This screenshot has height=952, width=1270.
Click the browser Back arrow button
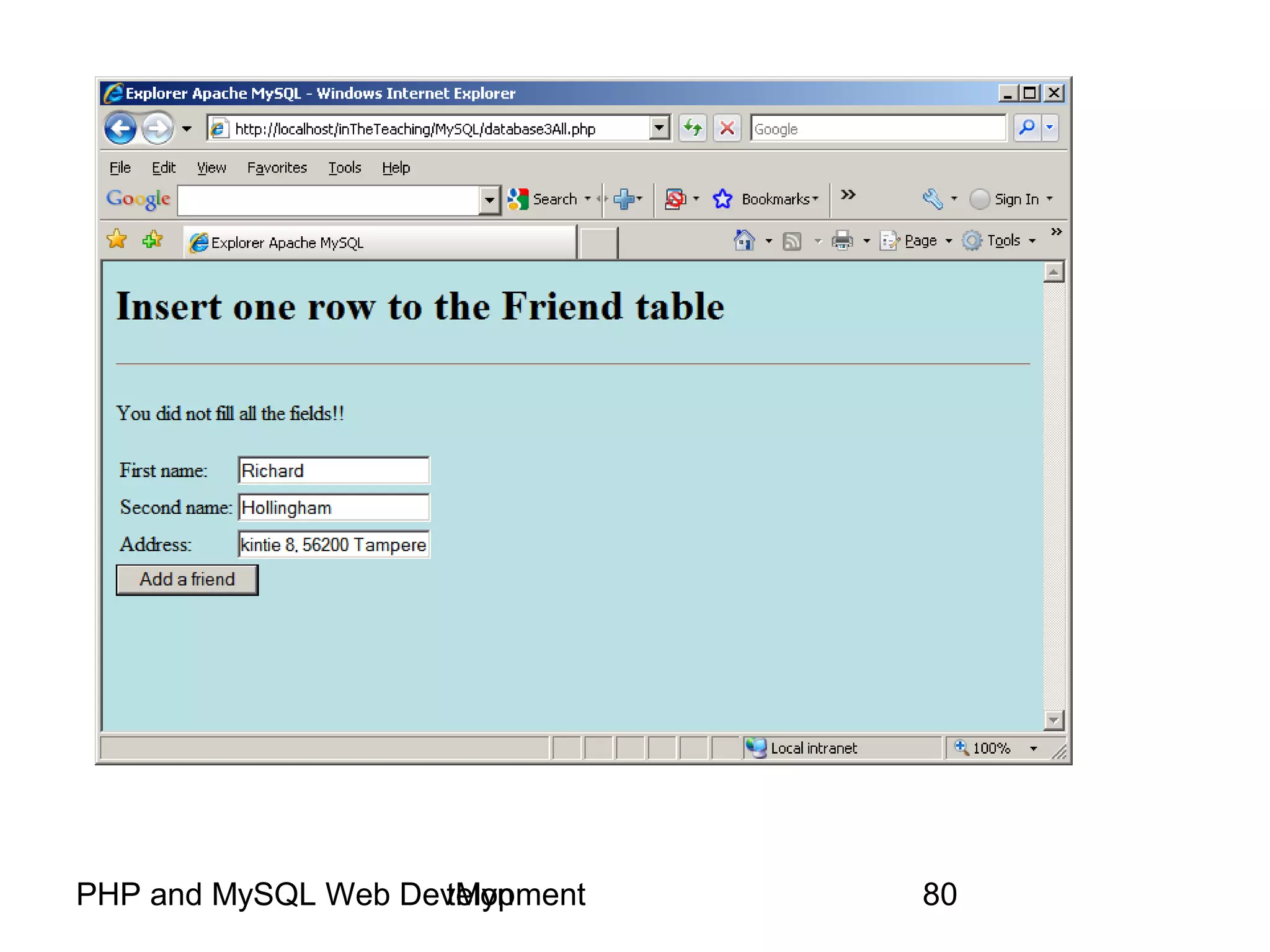[120, 128]
